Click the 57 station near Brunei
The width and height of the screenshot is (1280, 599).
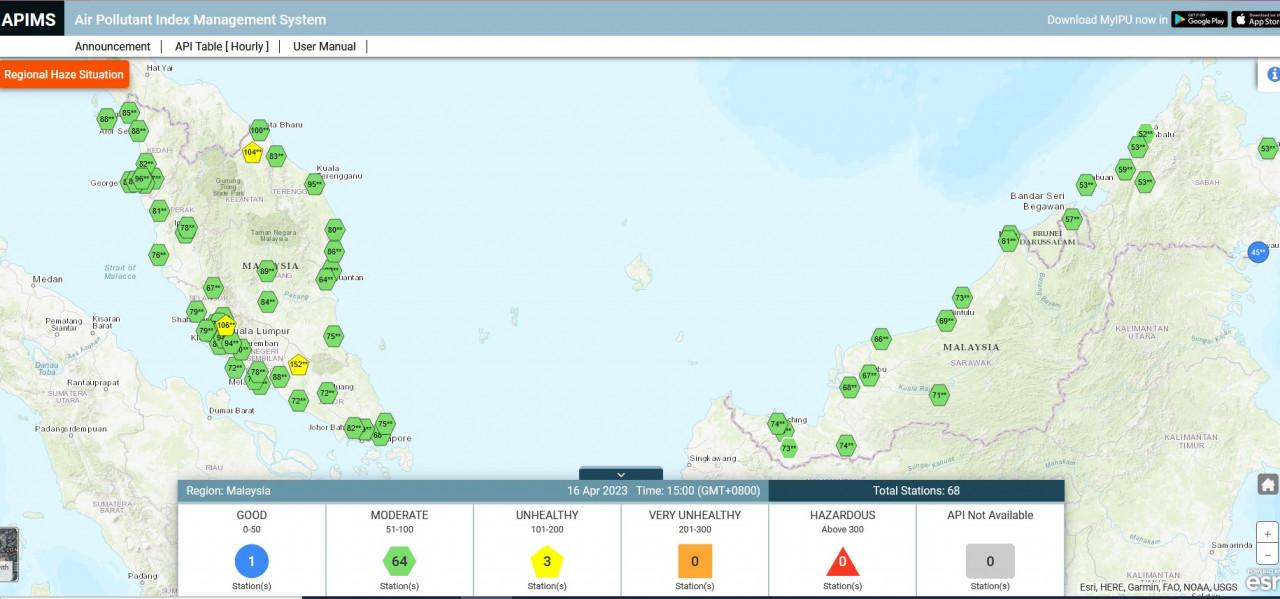[x=1072, y=219]
